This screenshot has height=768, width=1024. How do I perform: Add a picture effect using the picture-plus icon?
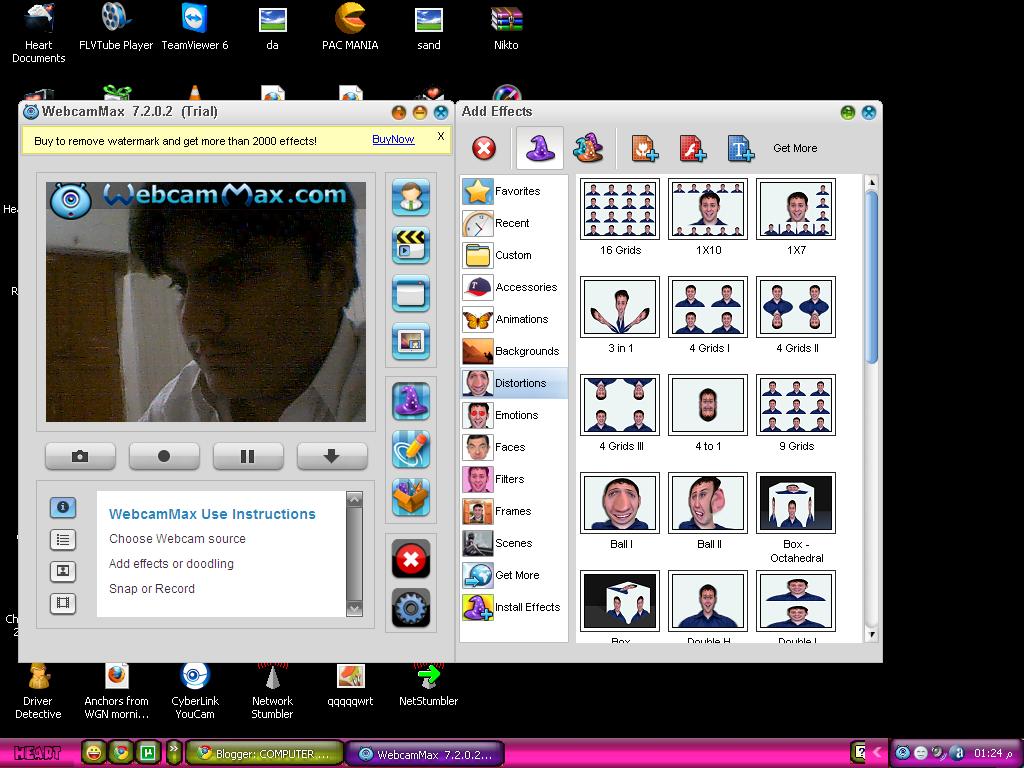pyautogui.click(x=645, y=147)
